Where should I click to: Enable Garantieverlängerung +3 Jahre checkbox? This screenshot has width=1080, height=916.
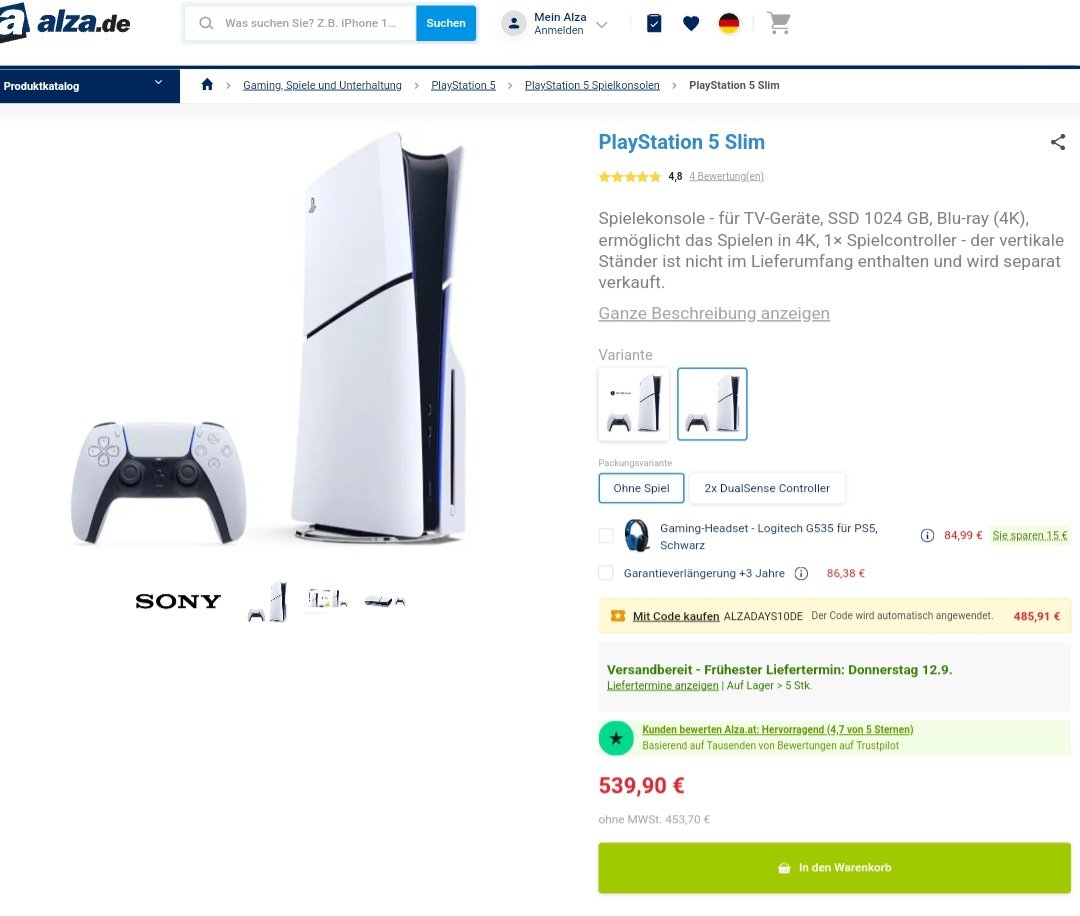[606, 573]
